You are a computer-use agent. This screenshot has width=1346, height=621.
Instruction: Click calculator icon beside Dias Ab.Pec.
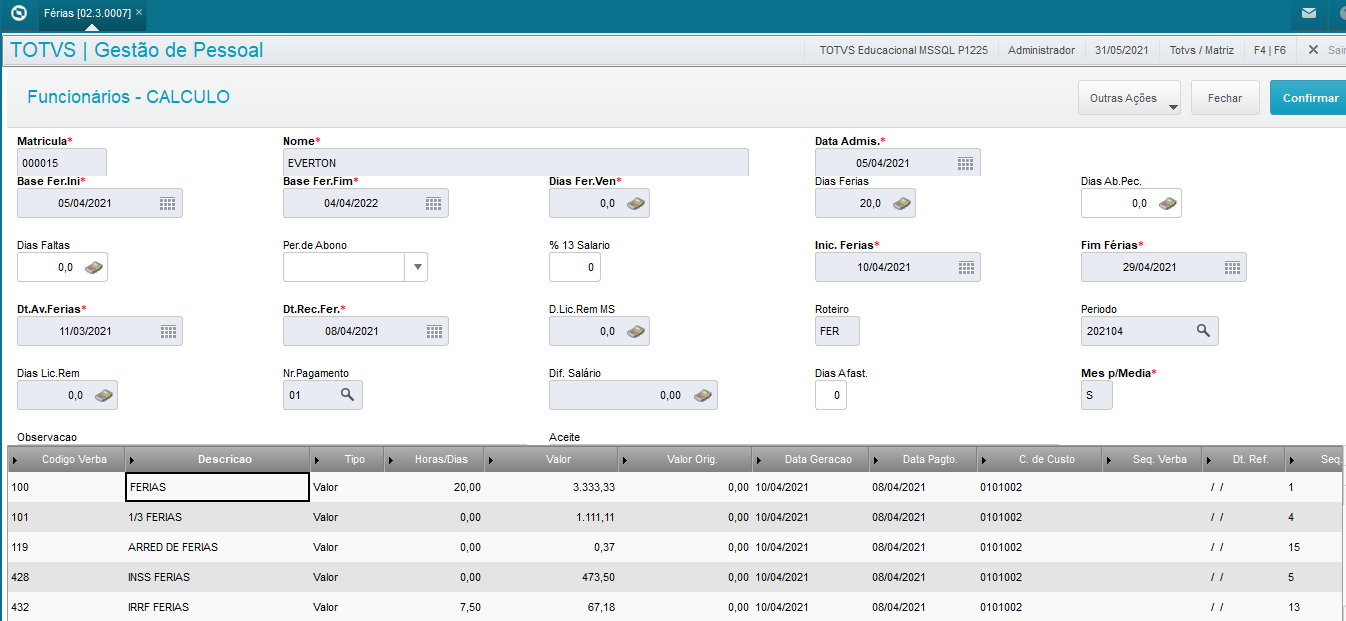[x=1167, y=203]
